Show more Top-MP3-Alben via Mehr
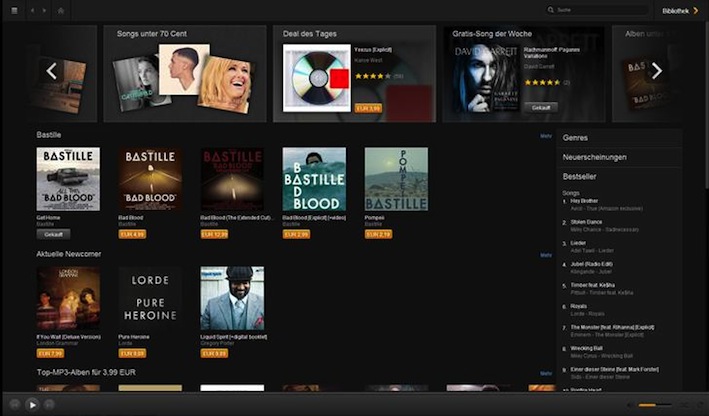709x416 pixels. (546, 373)
